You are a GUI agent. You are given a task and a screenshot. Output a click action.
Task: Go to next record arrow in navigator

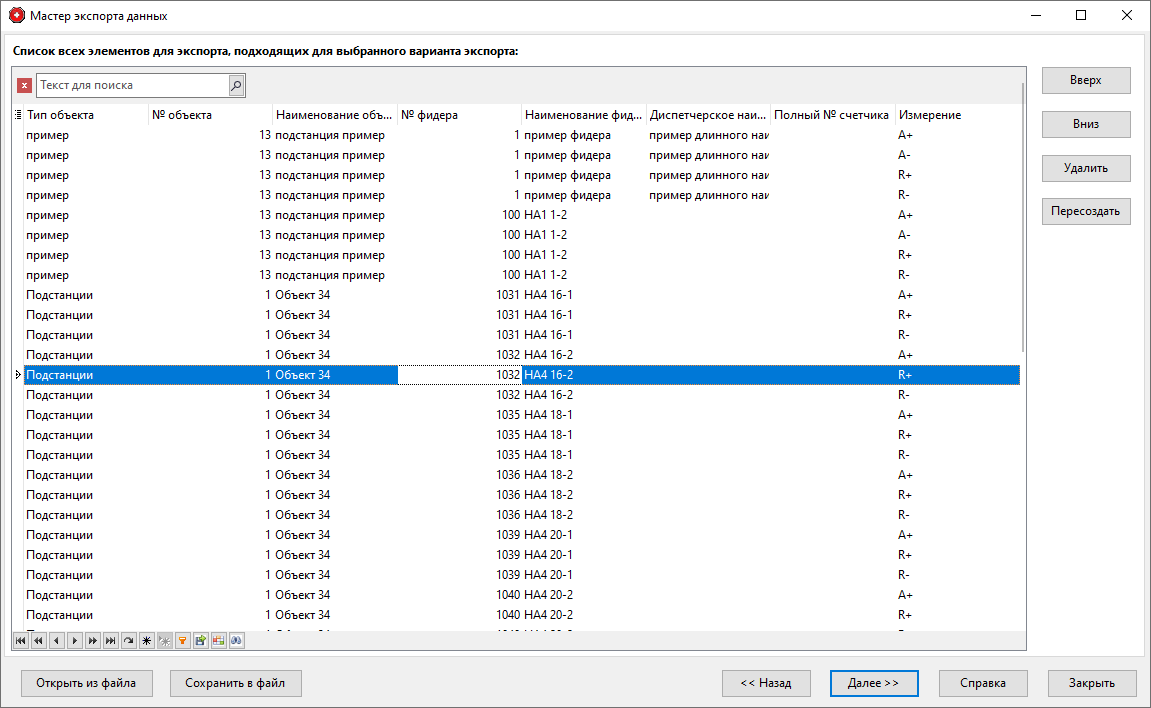pos(74,640)
